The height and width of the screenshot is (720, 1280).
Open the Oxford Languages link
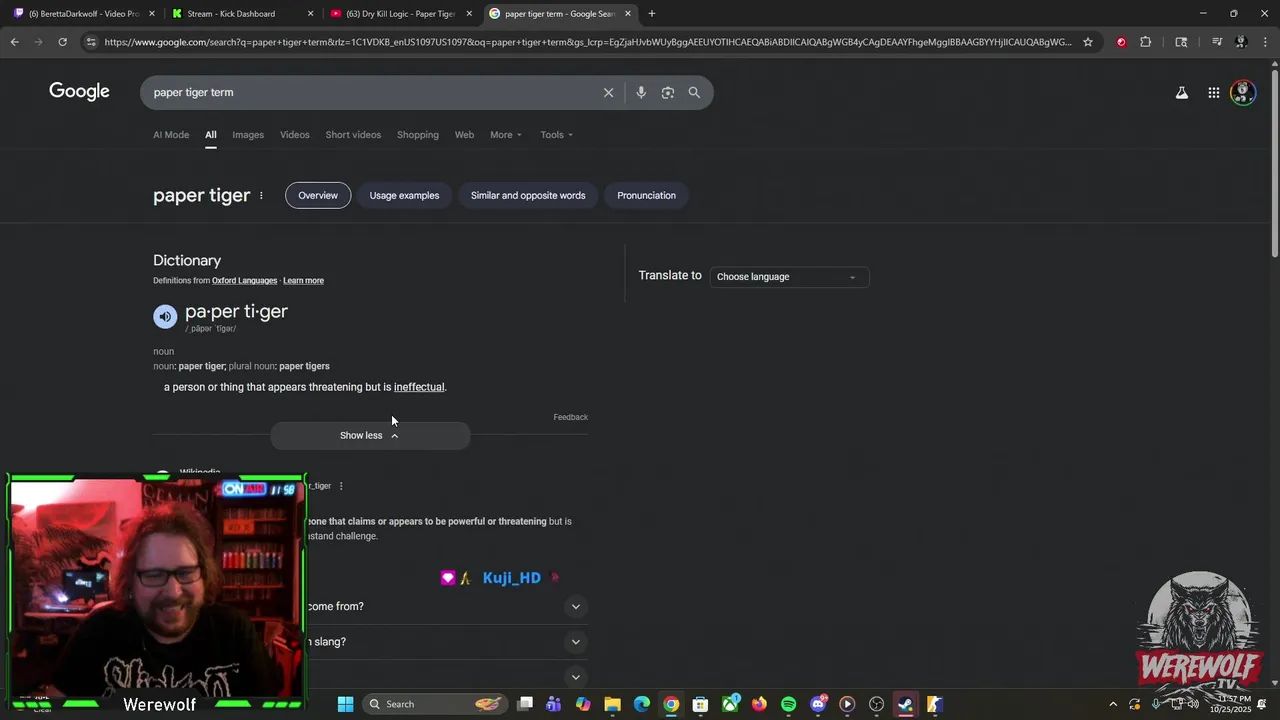pyautogui.click(x=244, y=281)
